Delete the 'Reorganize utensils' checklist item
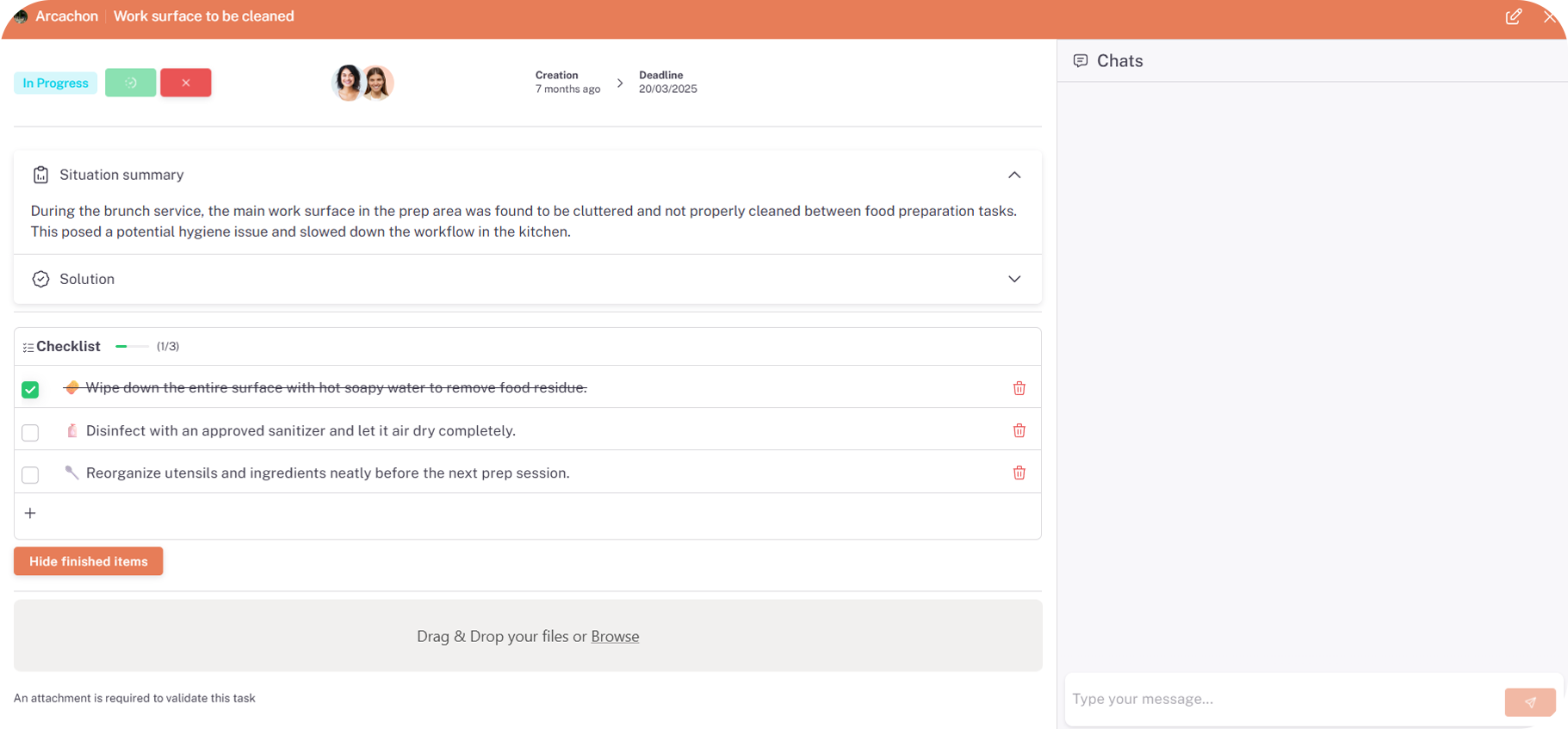 (x=1019, y=473)
